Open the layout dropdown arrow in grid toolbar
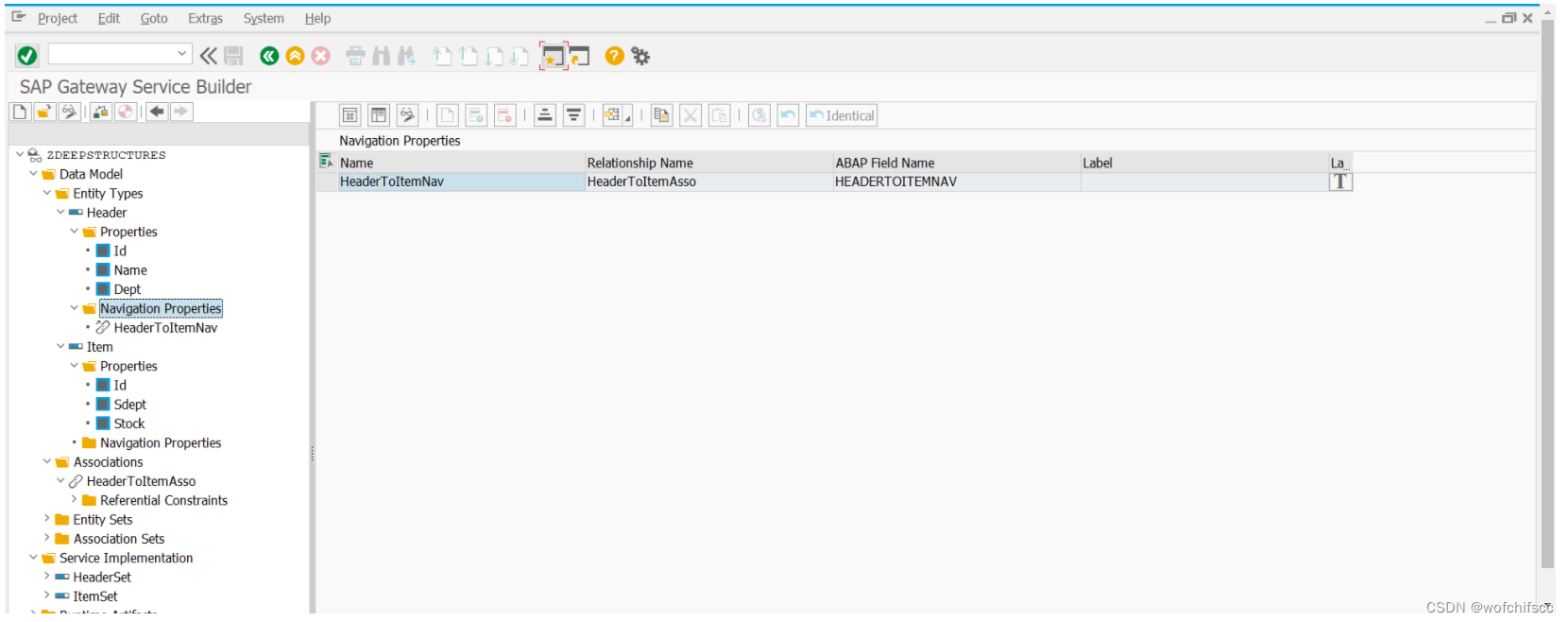Image resolution: width=1568 pixels, height=622 pixels. click(x=628, y=118)
